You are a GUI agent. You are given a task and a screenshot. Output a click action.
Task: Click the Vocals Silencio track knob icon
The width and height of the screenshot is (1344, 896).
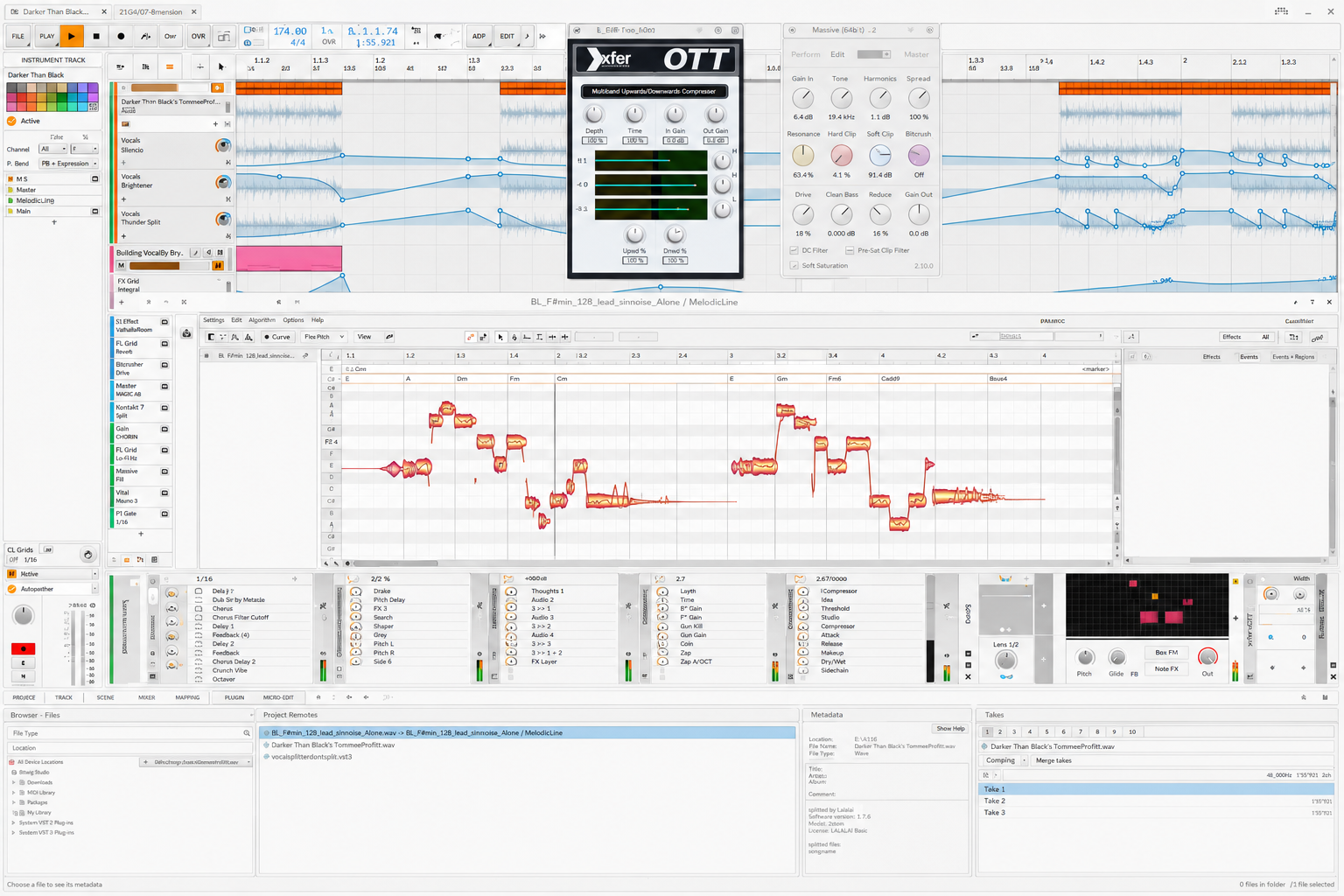click(223, 146)
